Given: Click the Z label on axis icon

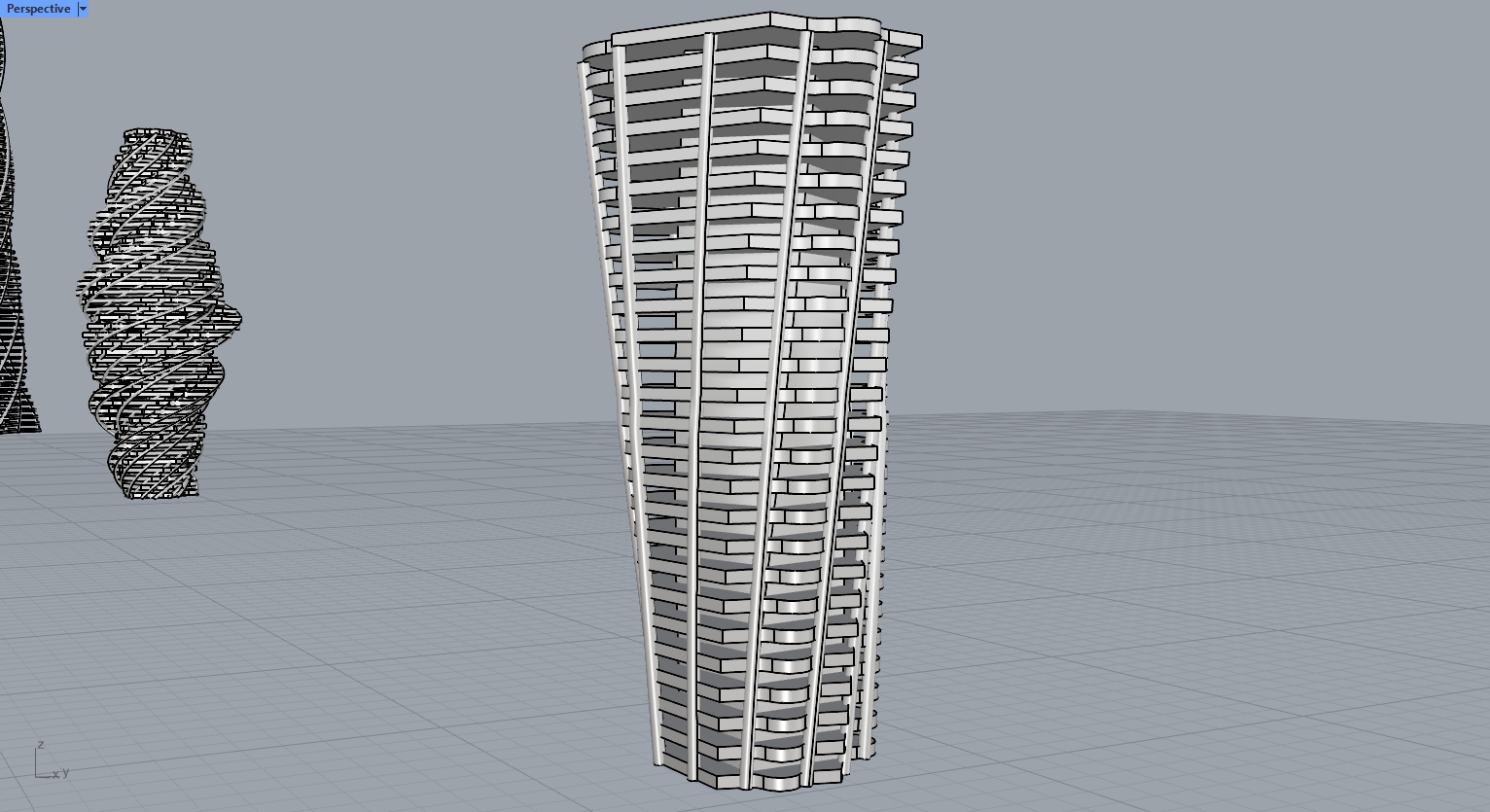Looking at the screenshot, I should click(x=40, y=745).
